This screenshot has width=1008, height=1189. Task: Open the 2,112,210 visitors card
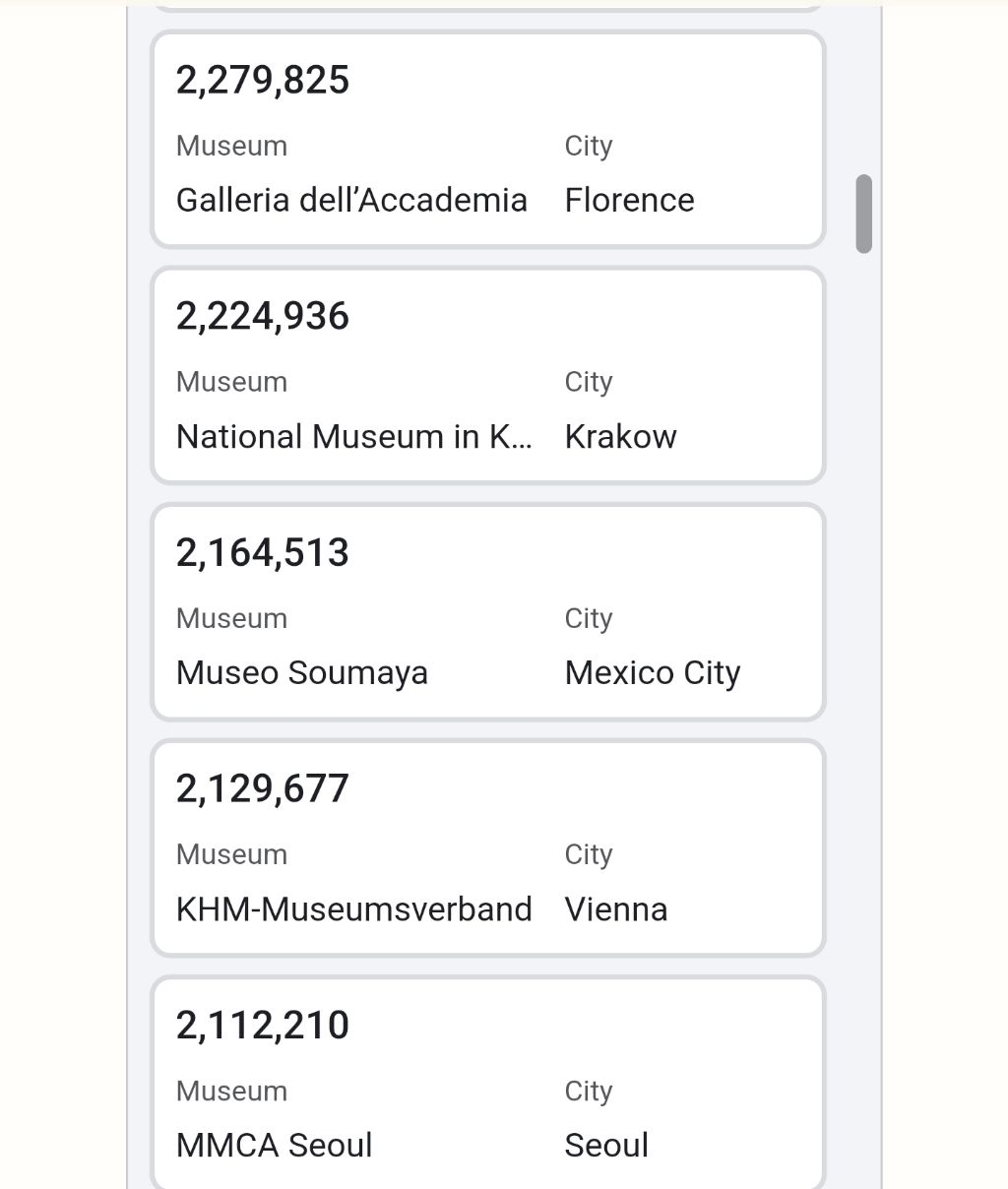tap(487, 1083)
